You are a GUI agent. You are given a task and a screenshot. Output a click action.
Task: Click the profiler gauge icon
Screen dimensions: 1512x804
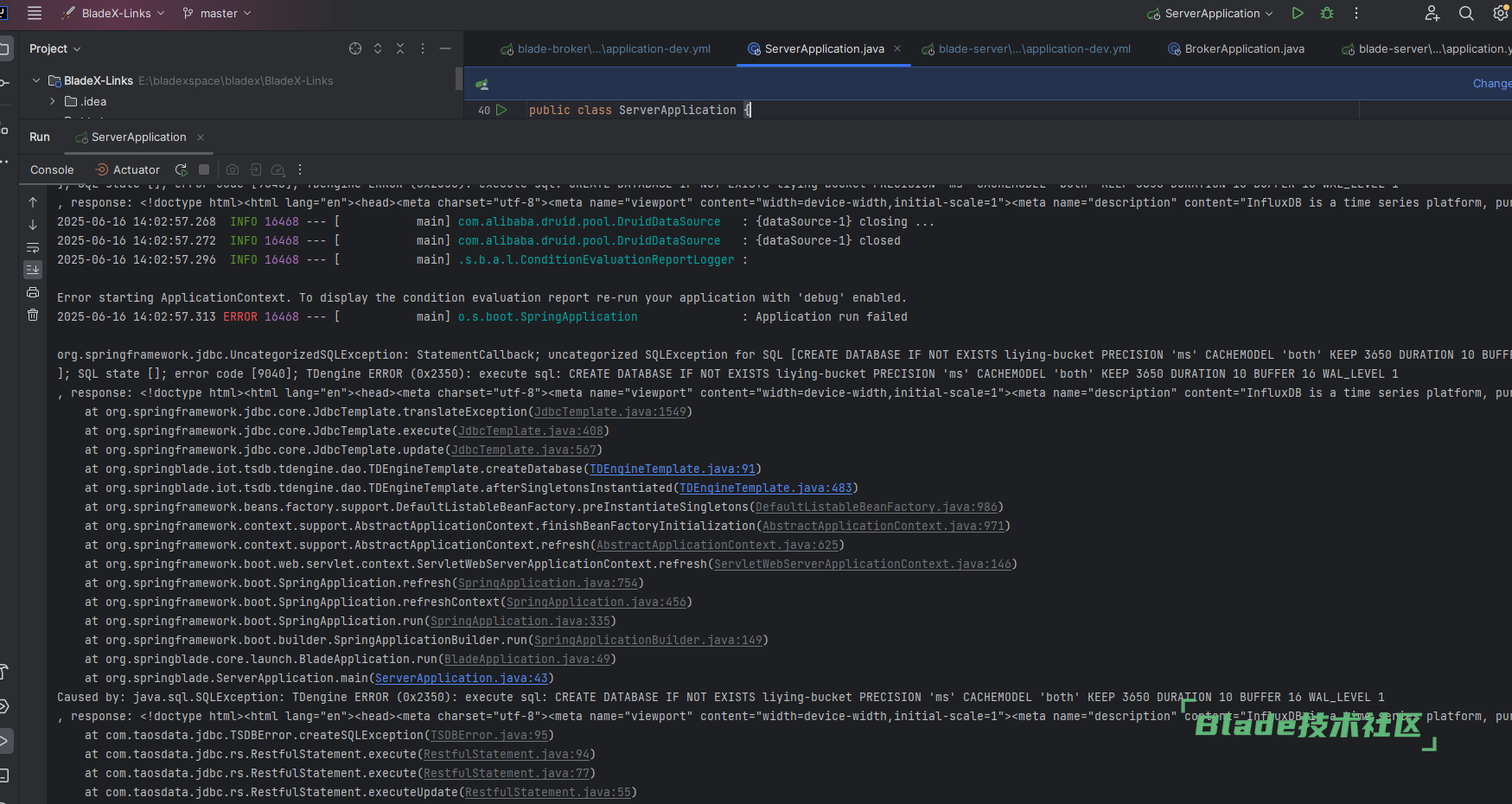coord(278,169)
